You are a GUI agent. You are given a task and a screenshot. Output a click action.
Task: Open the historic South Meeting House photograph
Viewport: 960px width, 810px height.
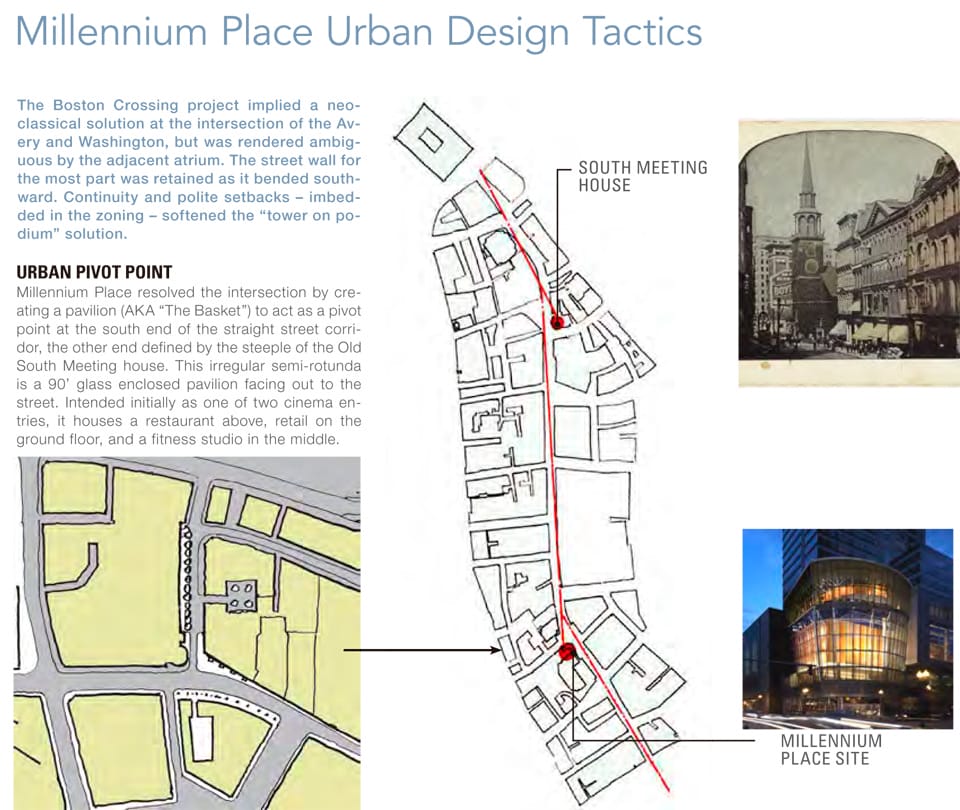pos(849,253)
